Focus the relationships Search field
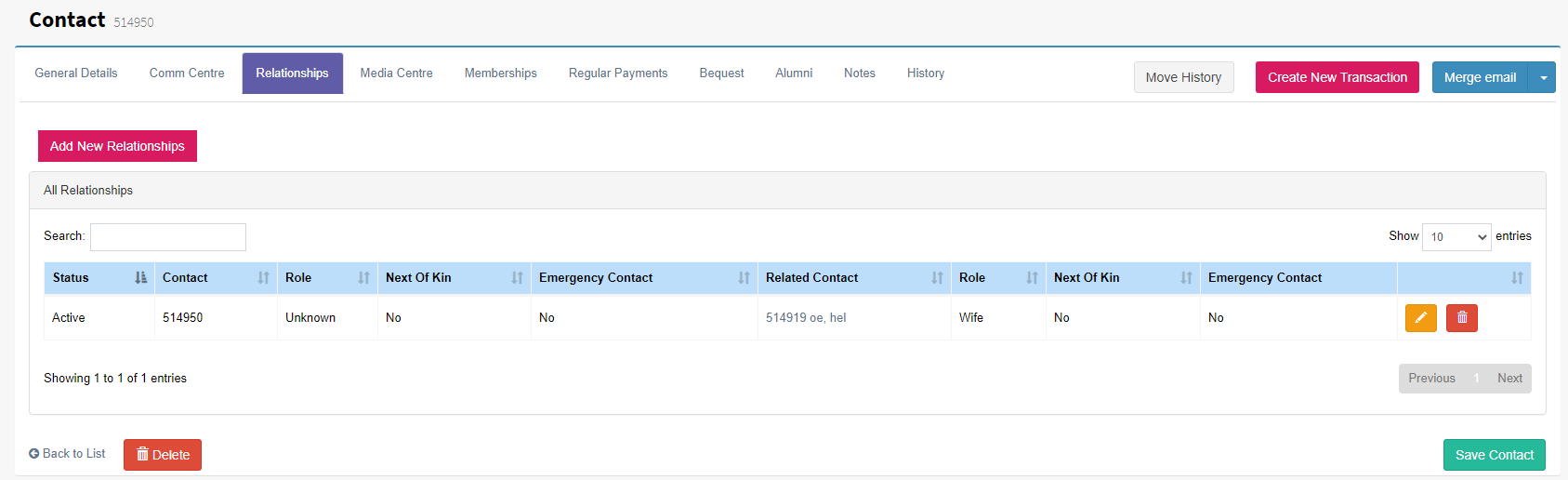This screenshot has height=480, width=1568. click(168, 237)
